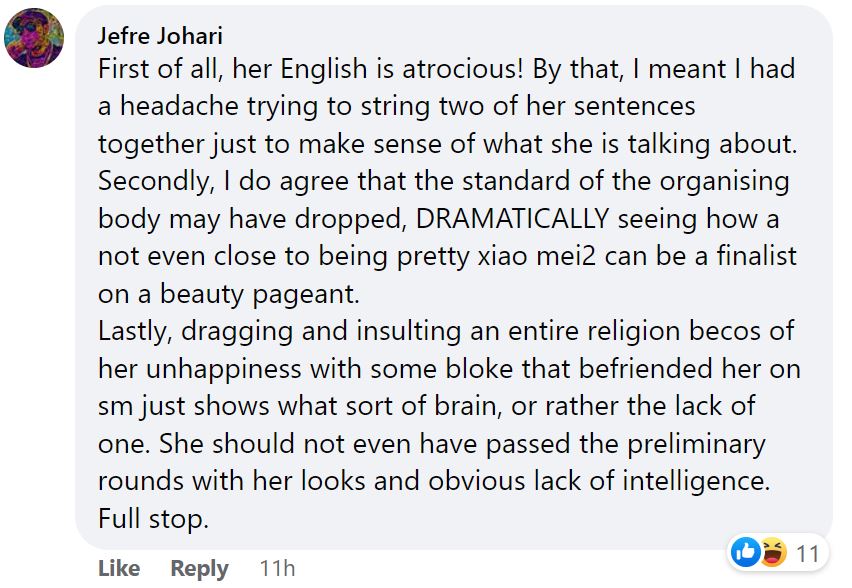The width and height of the screenshot is (852, 588).
Task: Reply to Jefre Johari's comment
Action: [199, 568]
